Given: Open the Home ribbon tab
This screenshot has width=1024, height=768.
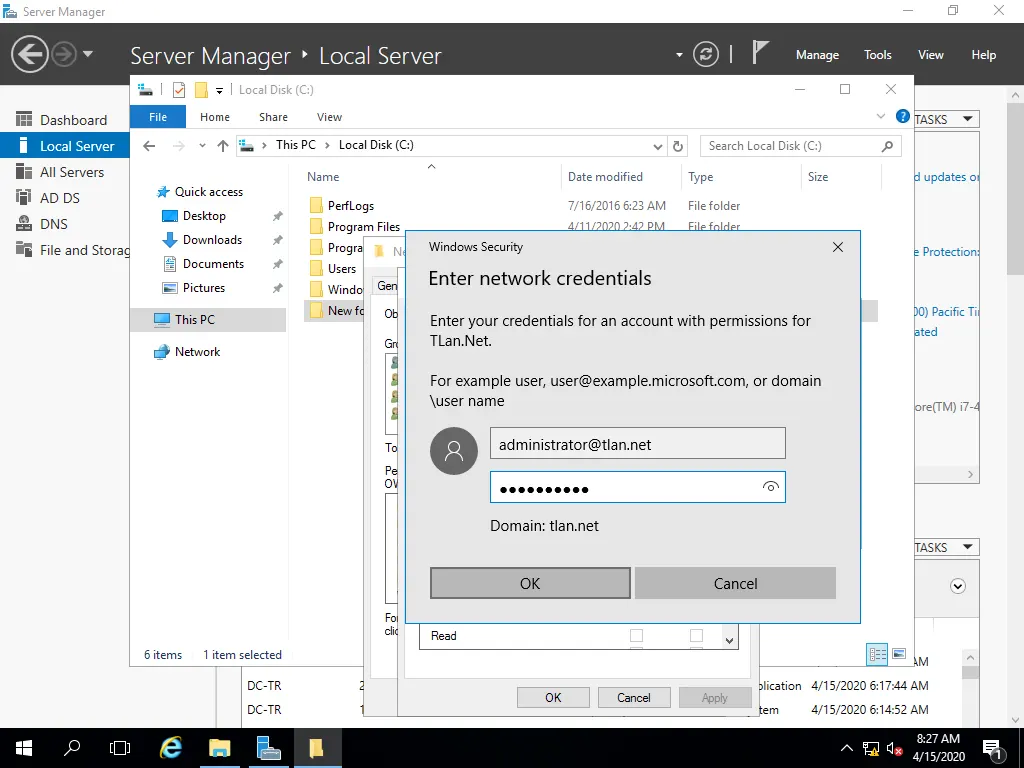Looking at the screenshot, I should 215,117.
